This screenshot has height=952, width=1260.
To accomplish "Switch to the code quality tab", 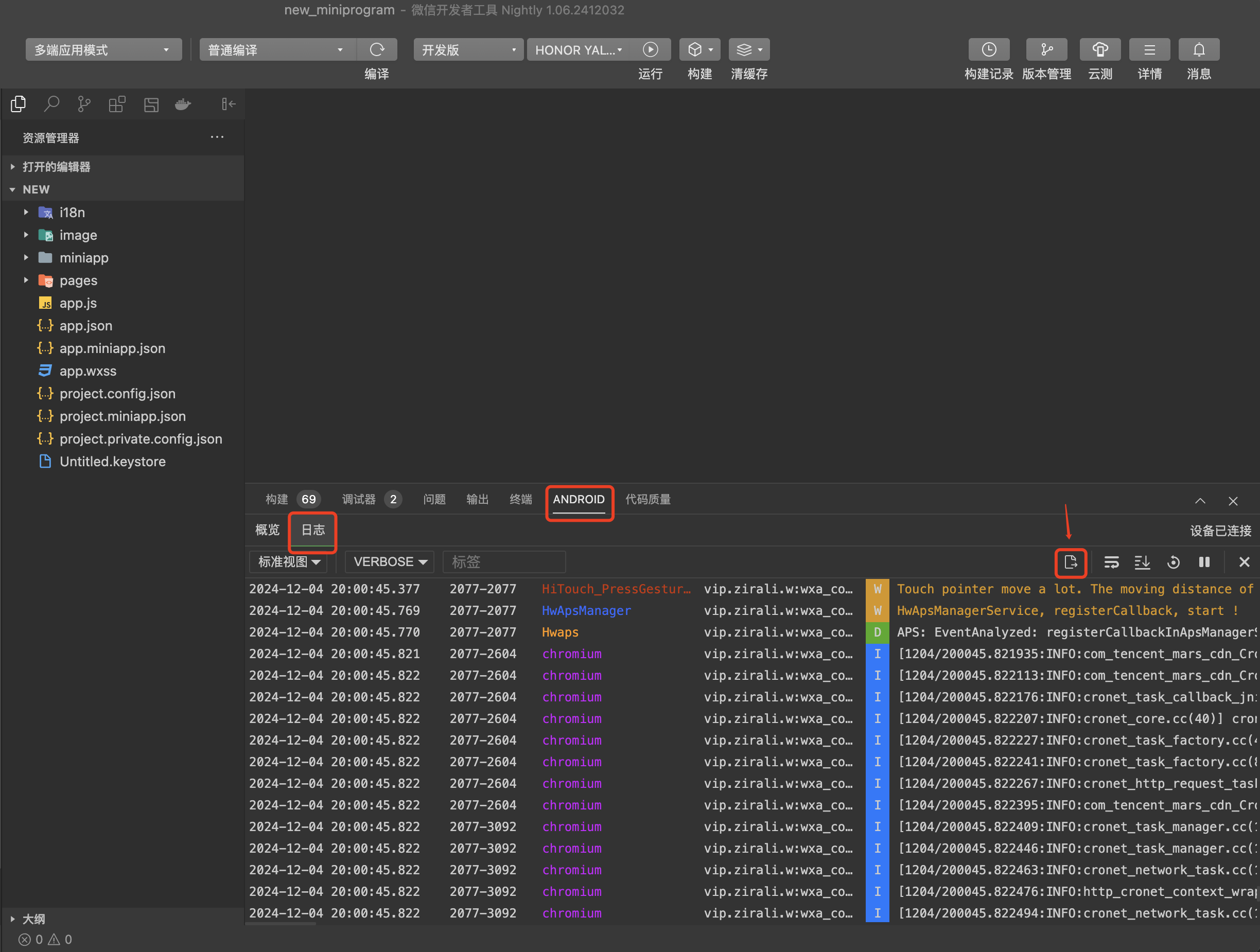I will (x=648, y=499).
